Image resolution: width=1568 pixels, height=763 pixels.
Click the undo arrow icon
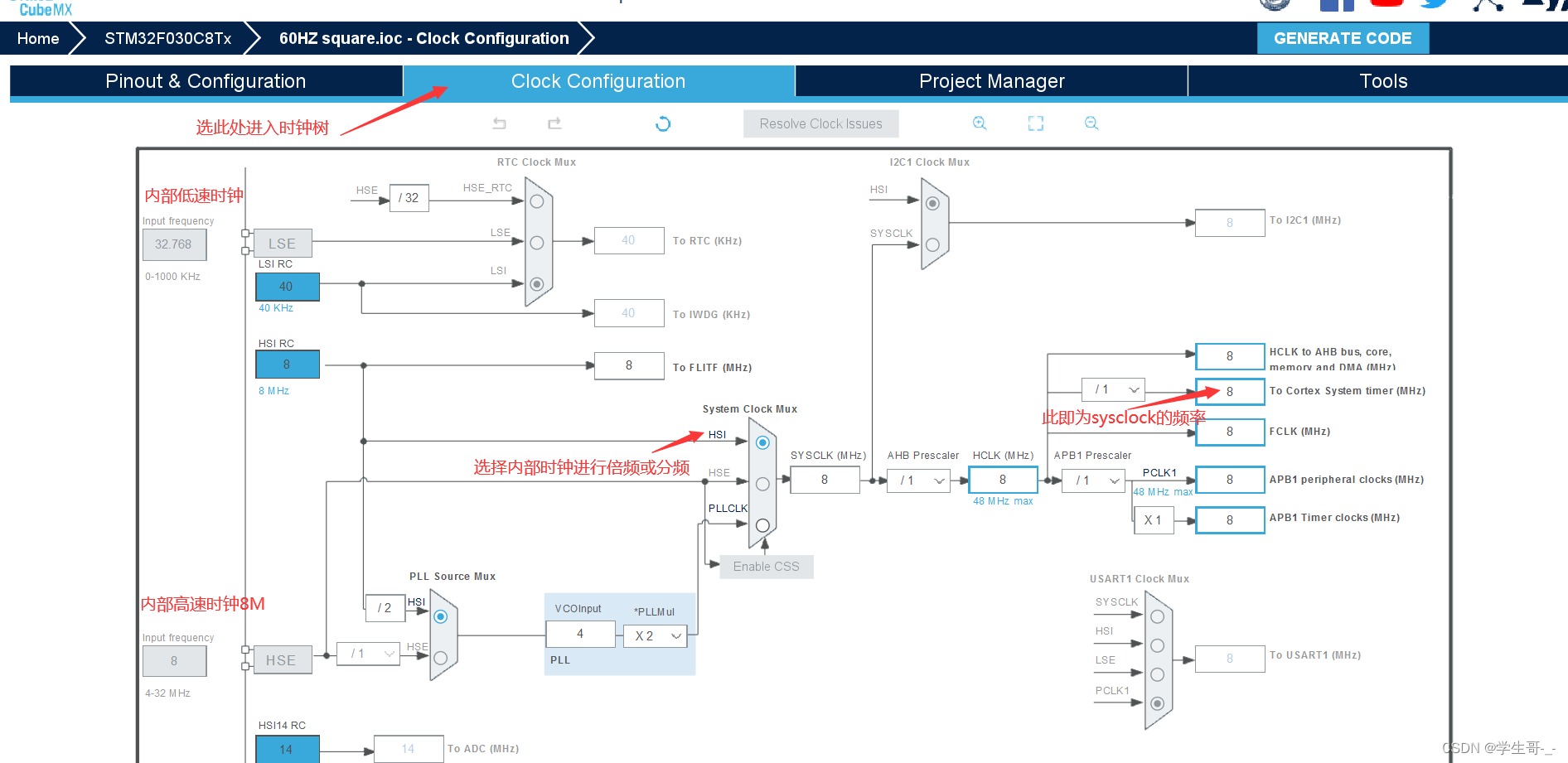click(x=499, y=123)
